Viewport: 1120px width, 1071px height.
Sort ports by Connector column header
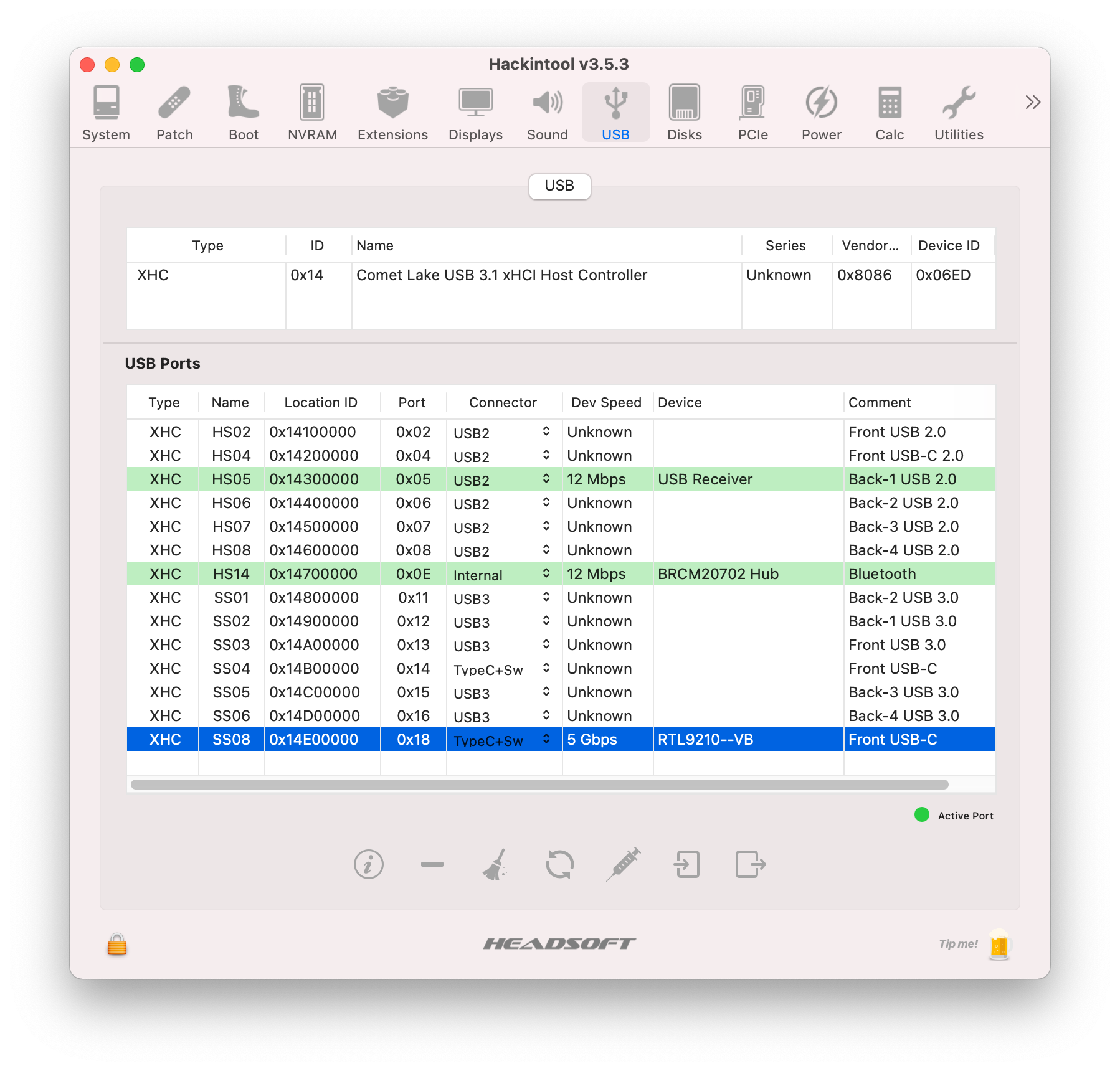pyautogui.click(x=503, y=402)
